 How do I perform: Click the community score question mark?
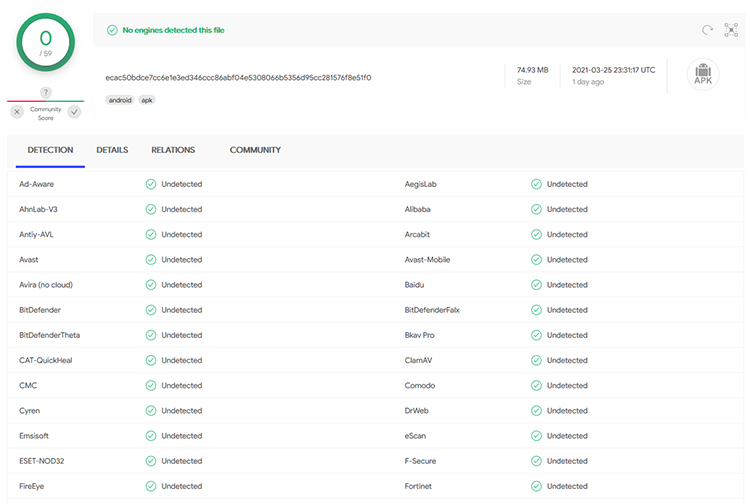click(45, 93)
